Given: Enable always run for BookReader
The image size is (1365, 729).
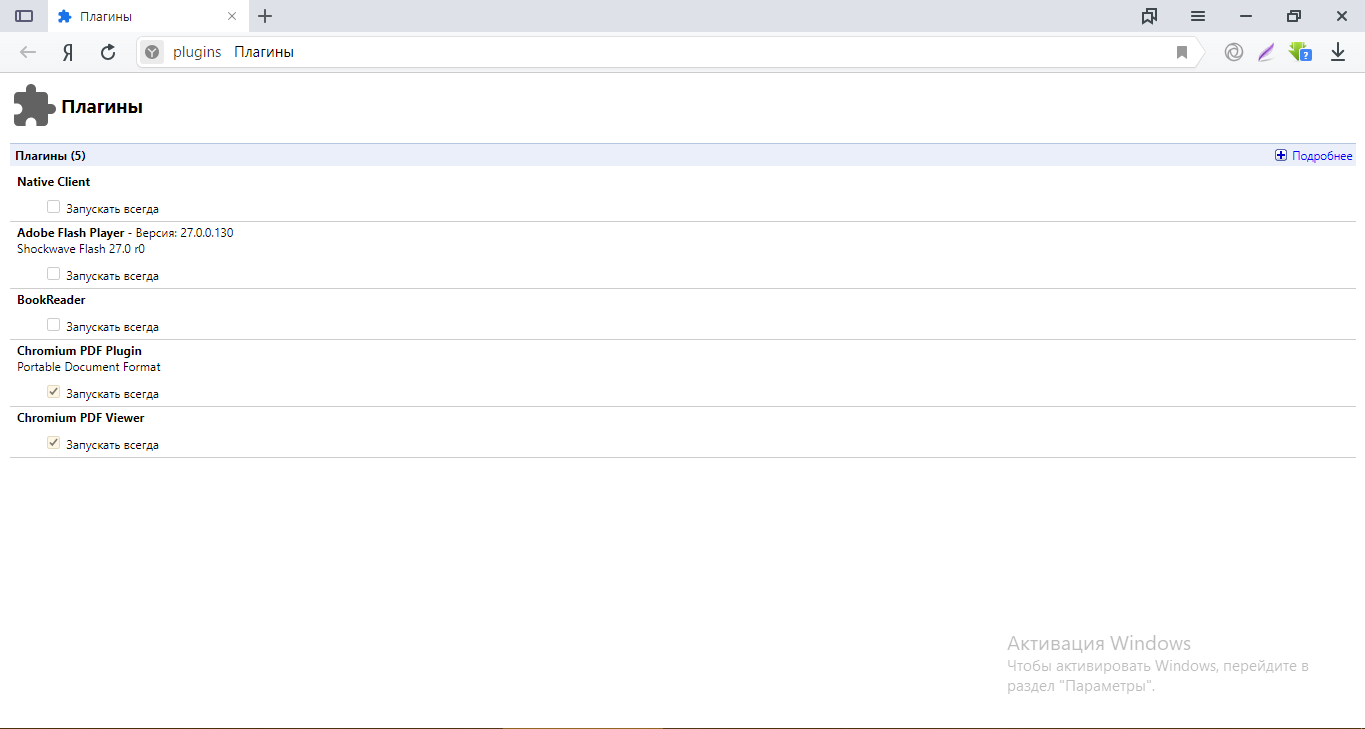Looking at the screenshot, I should click(54, 325).
